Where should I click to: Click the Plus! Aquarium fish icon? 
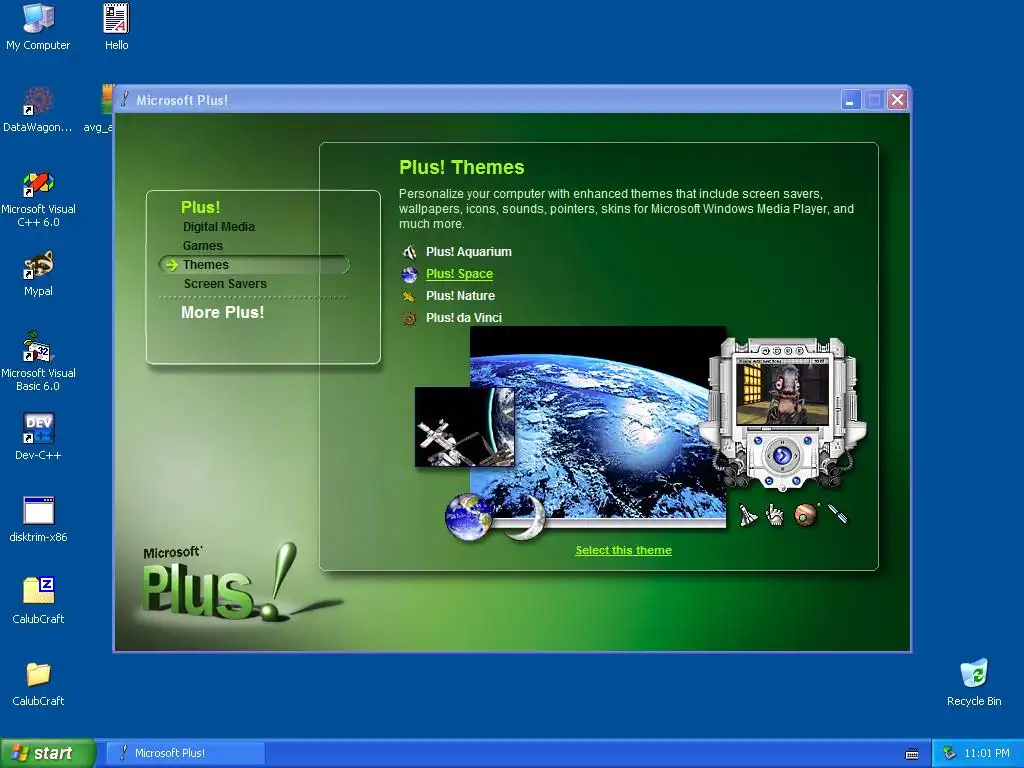(409, 252)
